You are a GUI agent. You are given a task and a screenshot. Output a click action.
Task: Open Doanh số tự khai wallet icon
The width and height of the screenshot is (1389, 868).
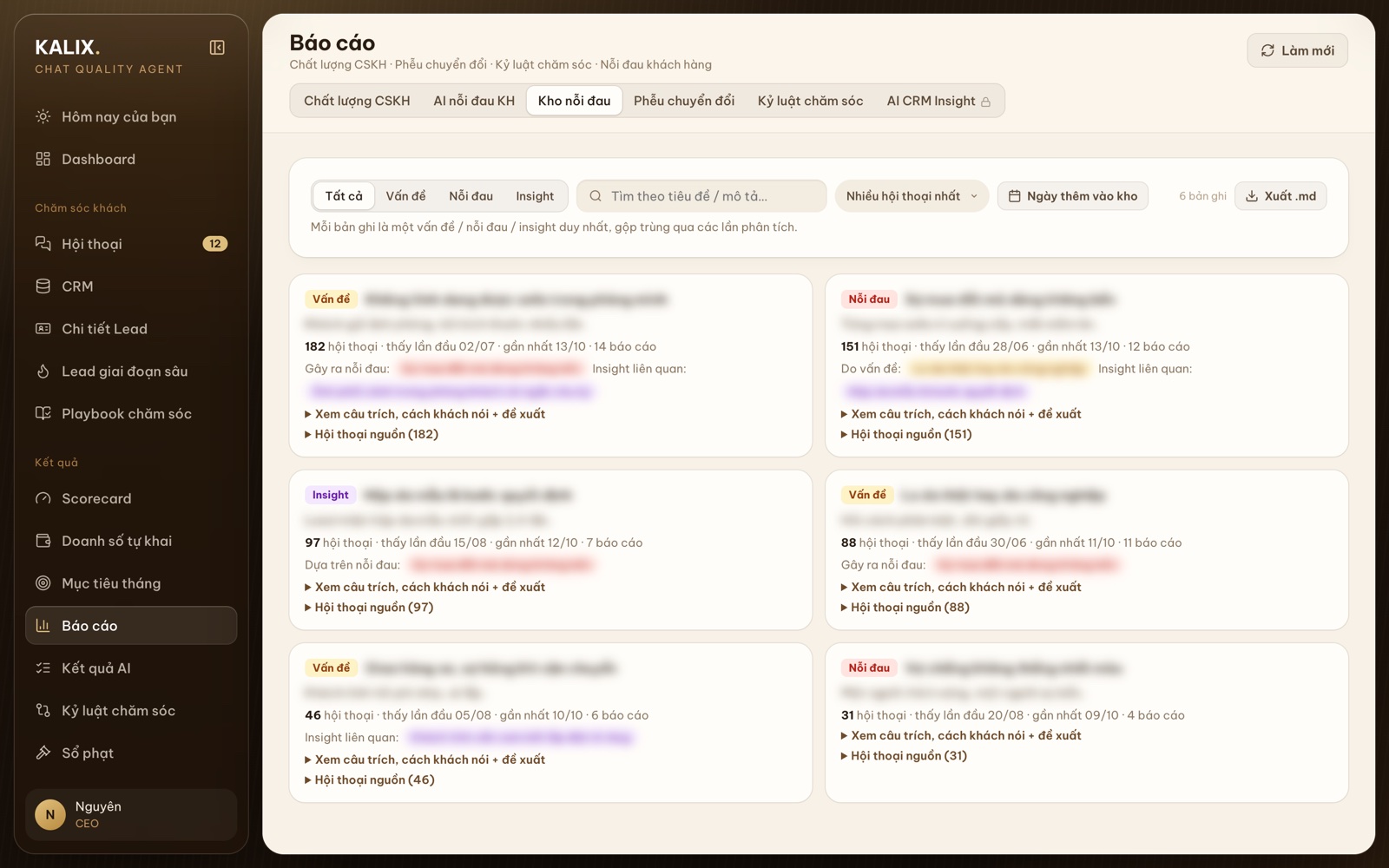(x=43, y=541)
